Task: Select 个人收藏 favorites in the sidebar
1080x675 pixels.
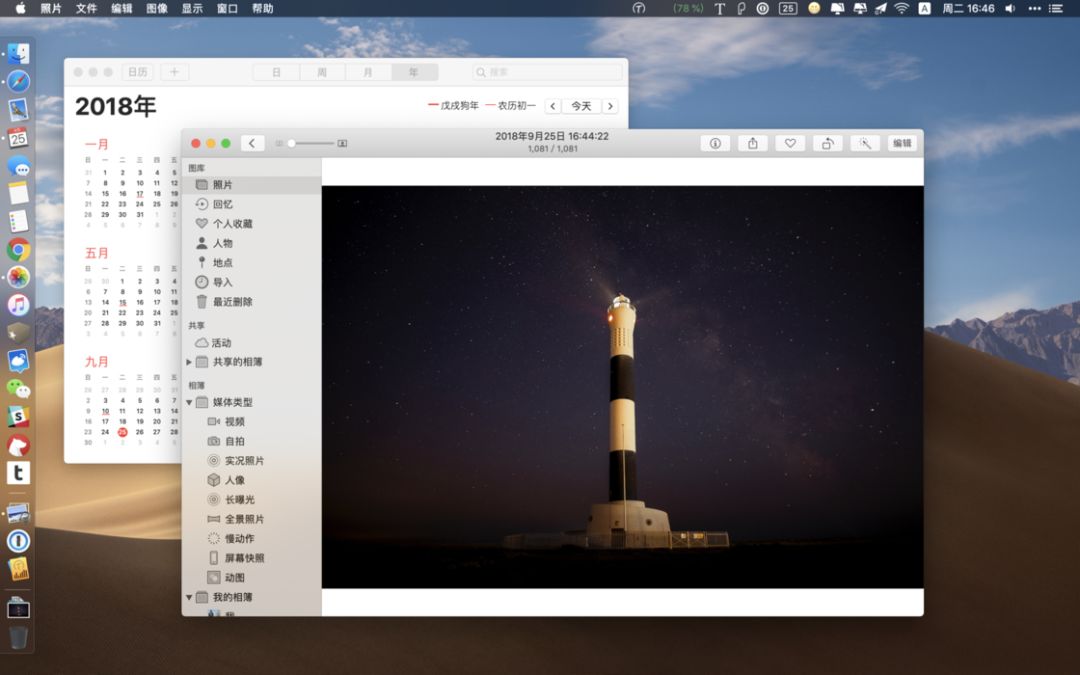Action: pyautogui.click(x=232, y=224)
